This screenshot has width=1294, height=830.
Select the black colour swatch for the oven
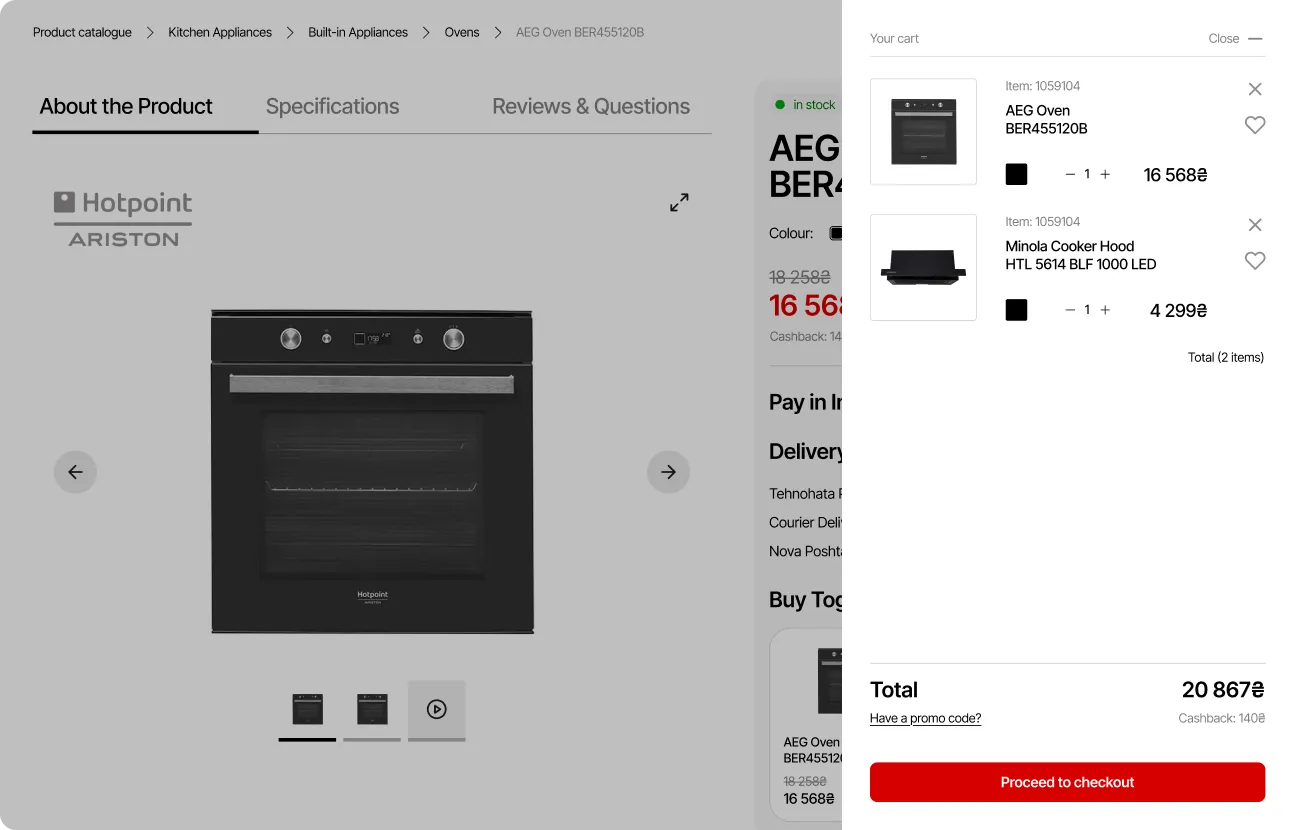tap(1016, 174)
